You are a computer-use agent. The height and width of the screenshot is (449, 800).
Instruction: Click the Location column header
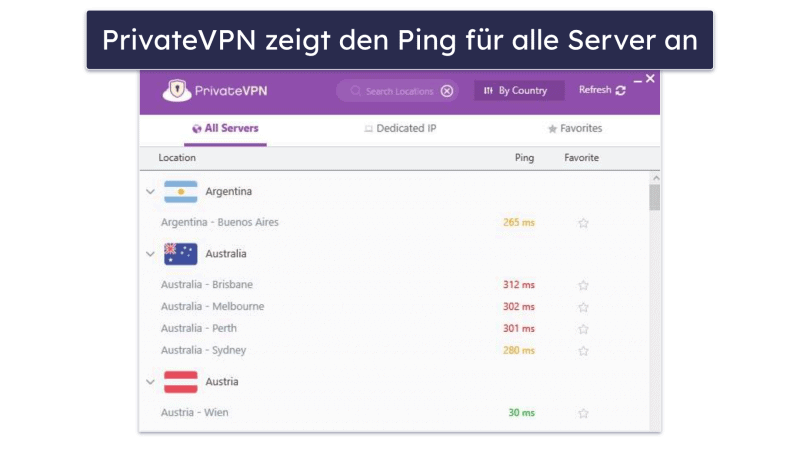(x=177, y=158)
